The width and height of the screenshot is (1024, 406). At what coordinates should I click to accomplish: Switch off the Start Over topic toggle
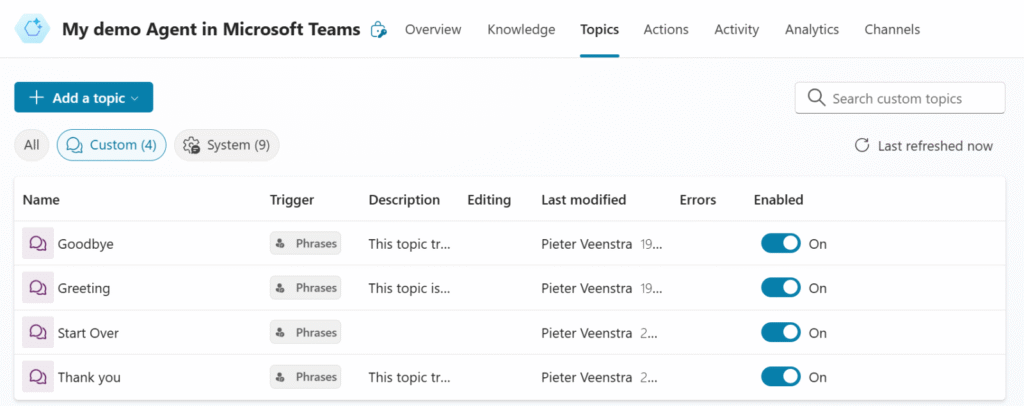click(x=780, y=332)
